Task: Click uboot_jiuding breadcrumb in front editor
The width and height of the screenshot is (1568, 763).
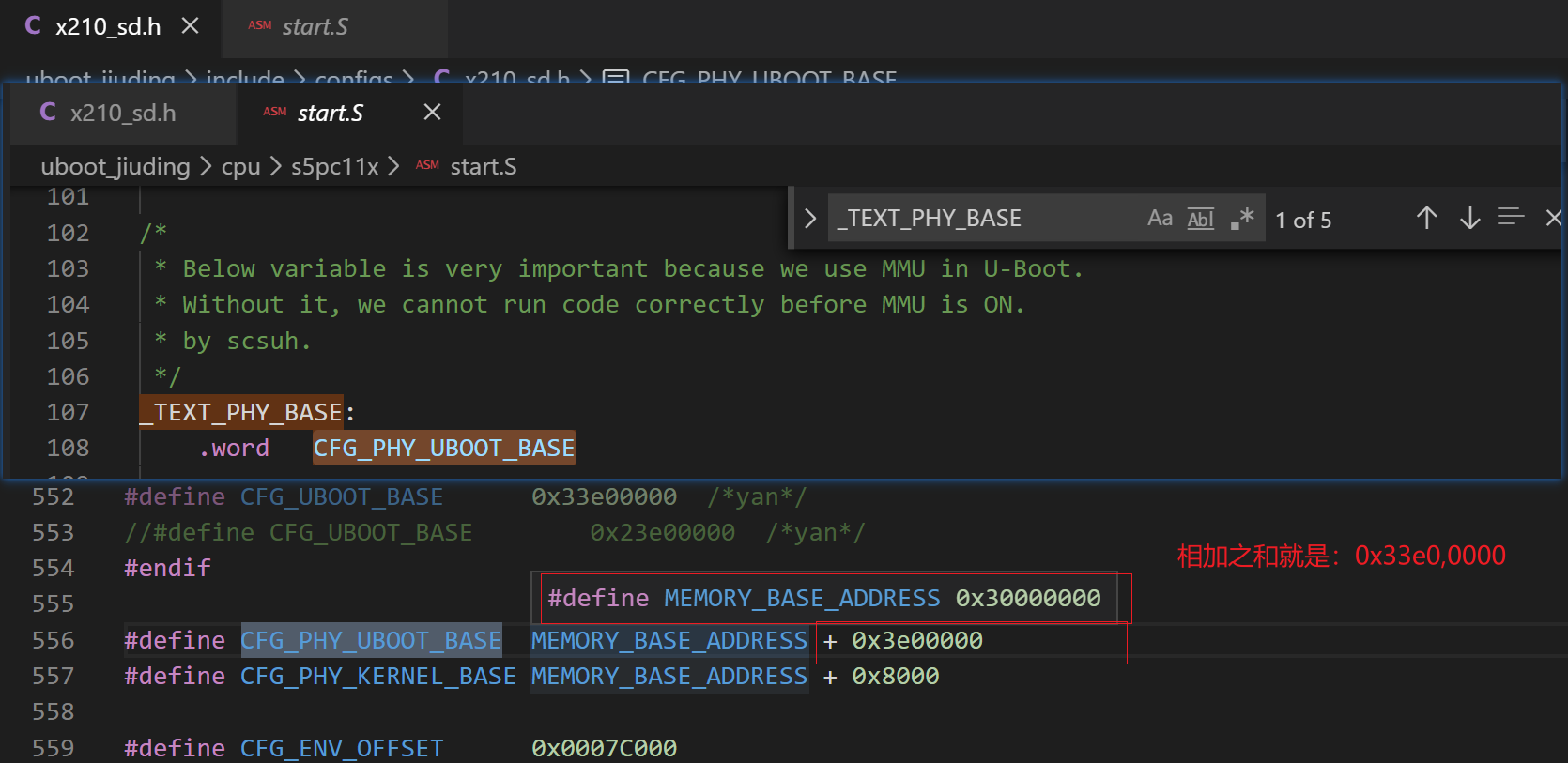Action: pos(115,166)
